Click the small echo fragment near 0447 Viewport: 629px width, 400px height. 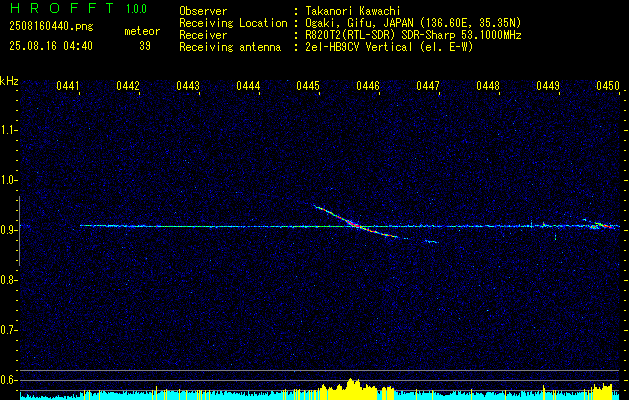pyautogui.click(x=432, y=242)
